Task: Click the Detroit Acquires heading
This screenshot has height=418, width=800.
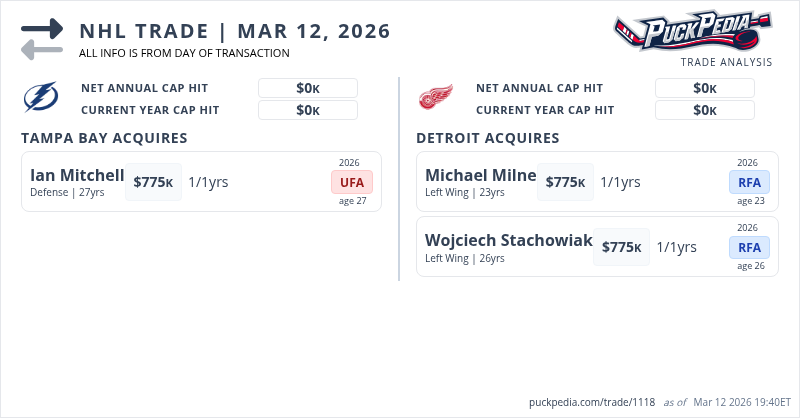Action: point(487,138)
